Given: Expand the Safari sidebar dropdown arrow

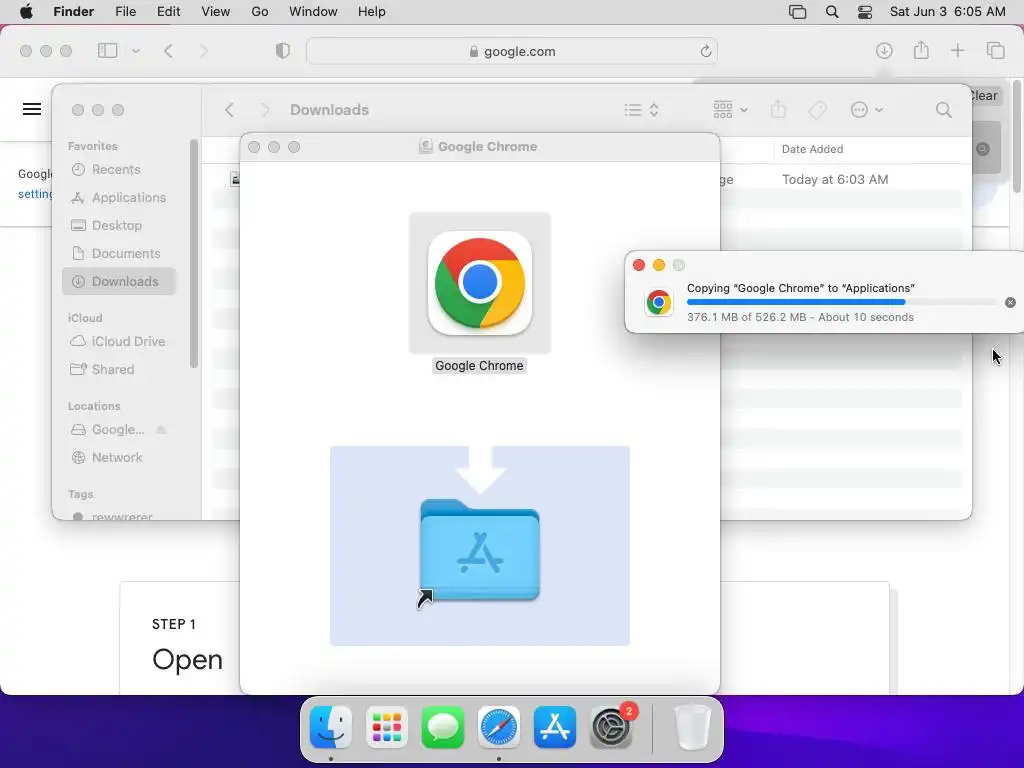Looking at the screenshot, I should pos(136,51).
